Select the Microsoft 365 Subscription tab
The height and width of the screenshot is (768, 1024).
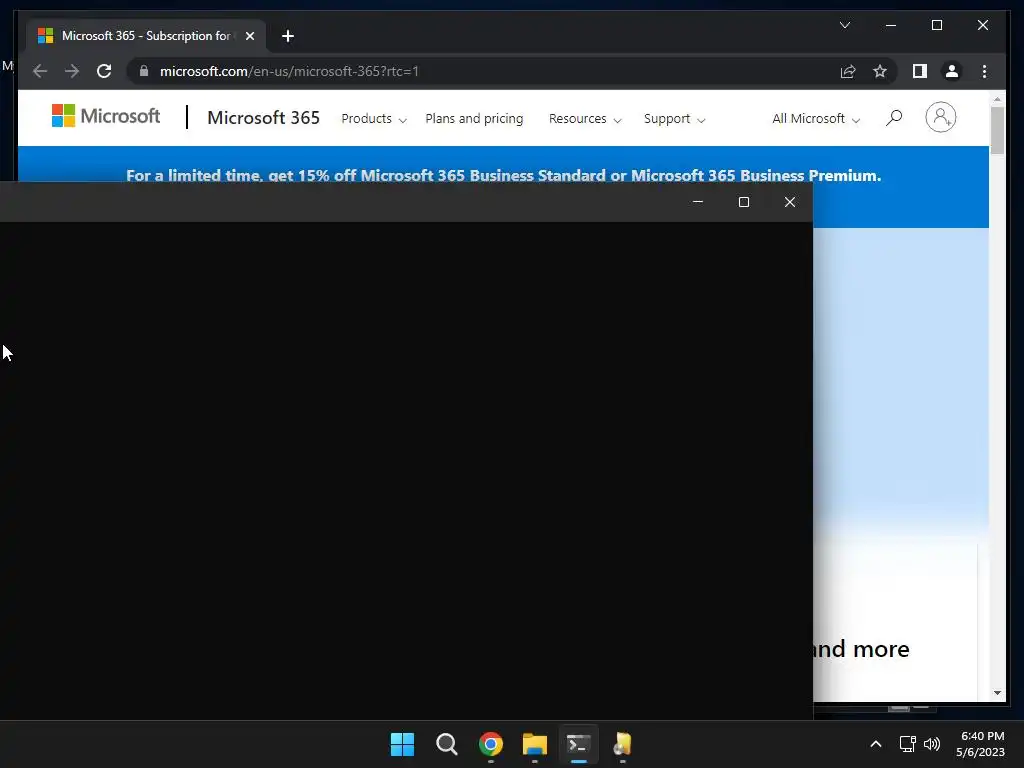point(146,36)
